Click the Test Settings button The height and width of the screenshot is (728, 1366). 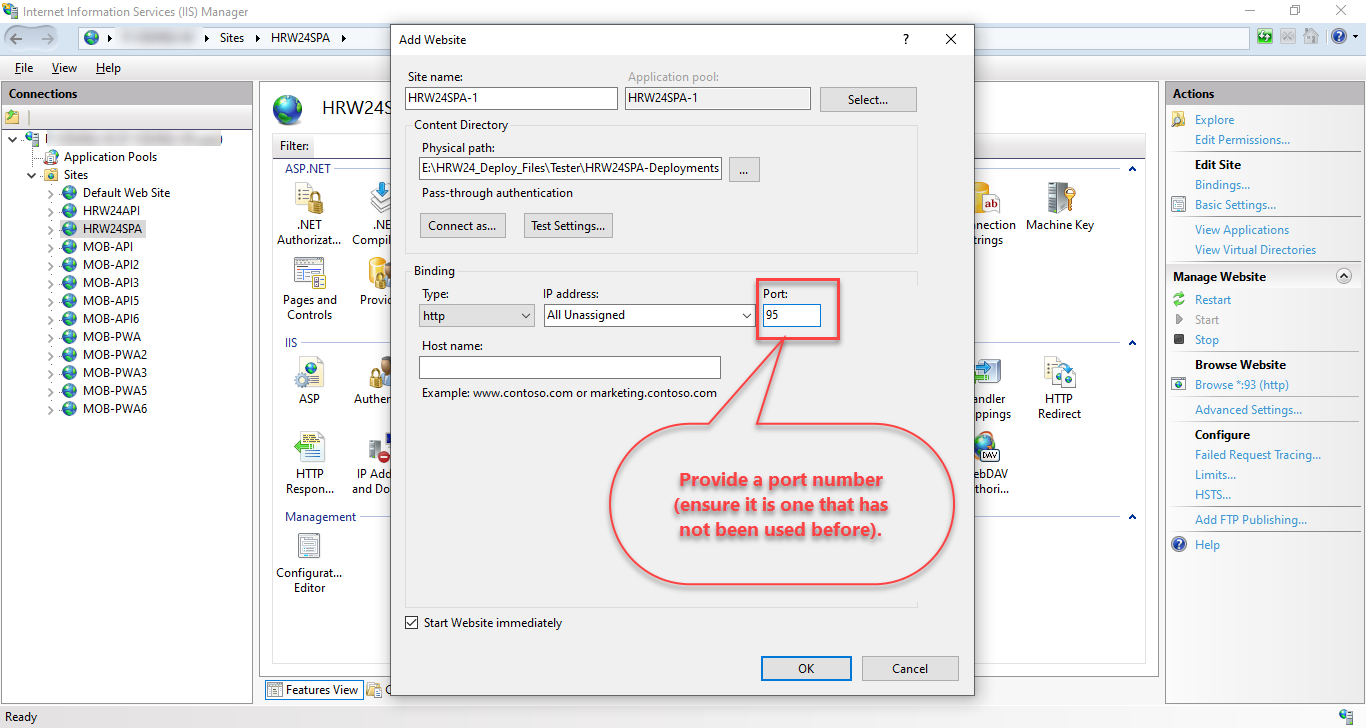(568, 225)
